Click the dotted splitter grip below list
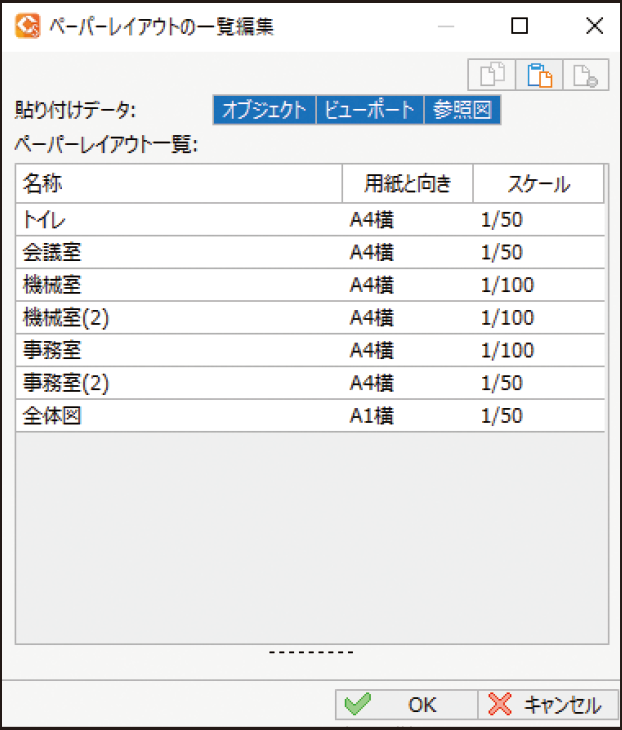Image resolution: width=622 pixels, height=730 pixels. pyautogui.click(x=311, y=653)
